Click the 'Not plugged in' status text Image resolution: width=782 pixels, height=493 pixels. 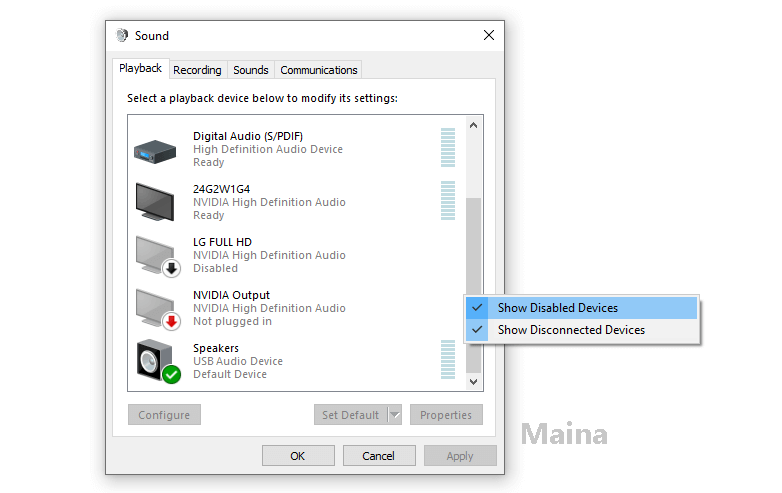tap(232, 322)
